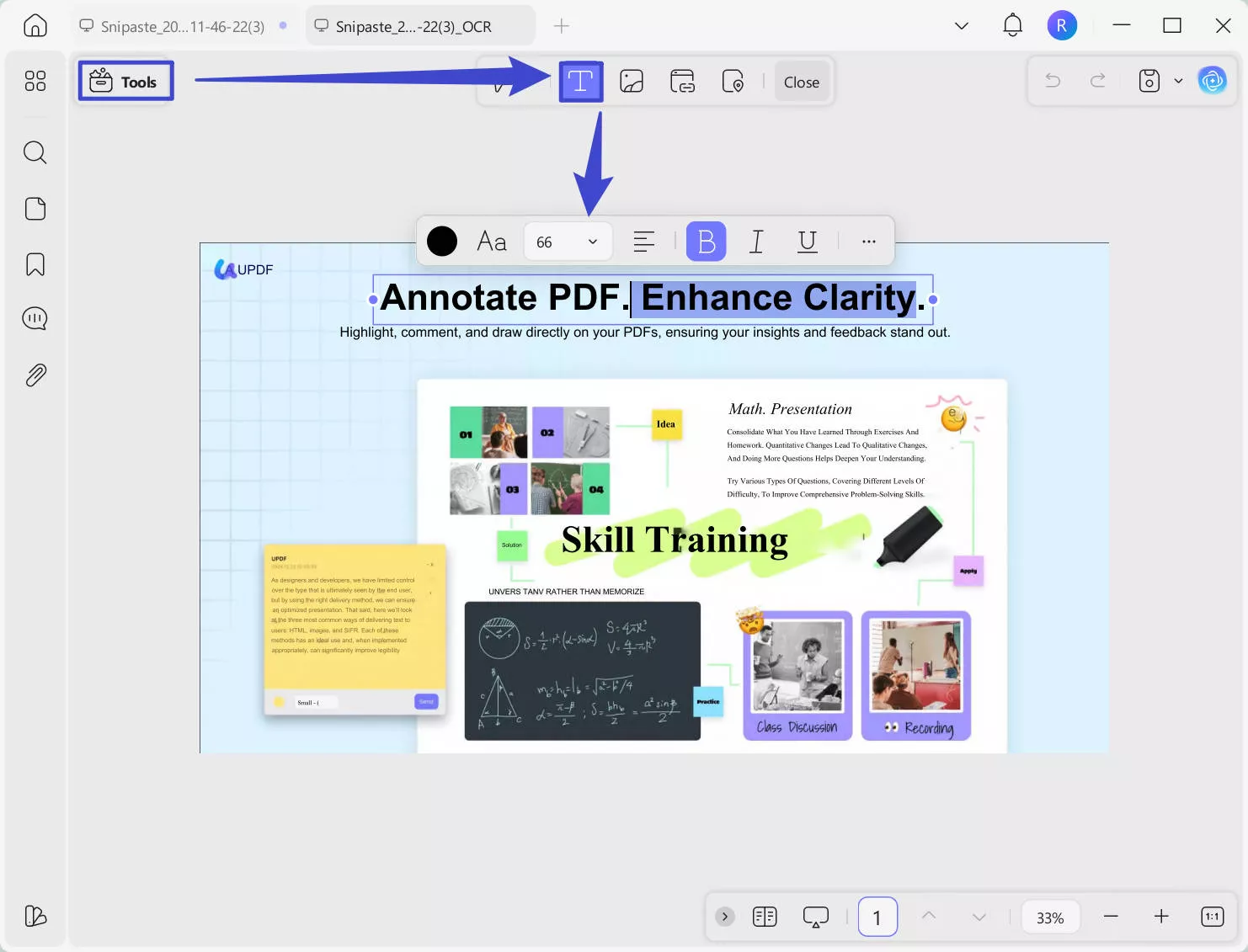1248x952 pixels.
Task: Open the Tools menu
Action: pos(125,81)
